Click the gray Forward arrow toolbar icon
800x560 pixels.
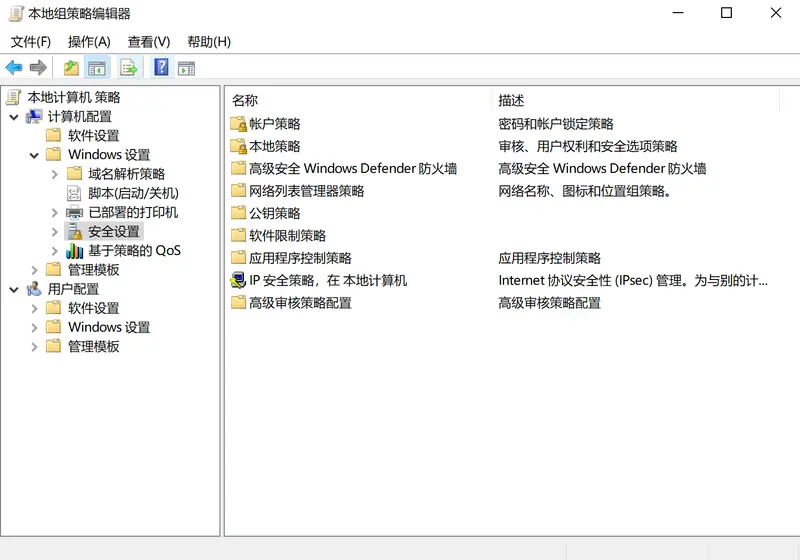click(38, 67)
